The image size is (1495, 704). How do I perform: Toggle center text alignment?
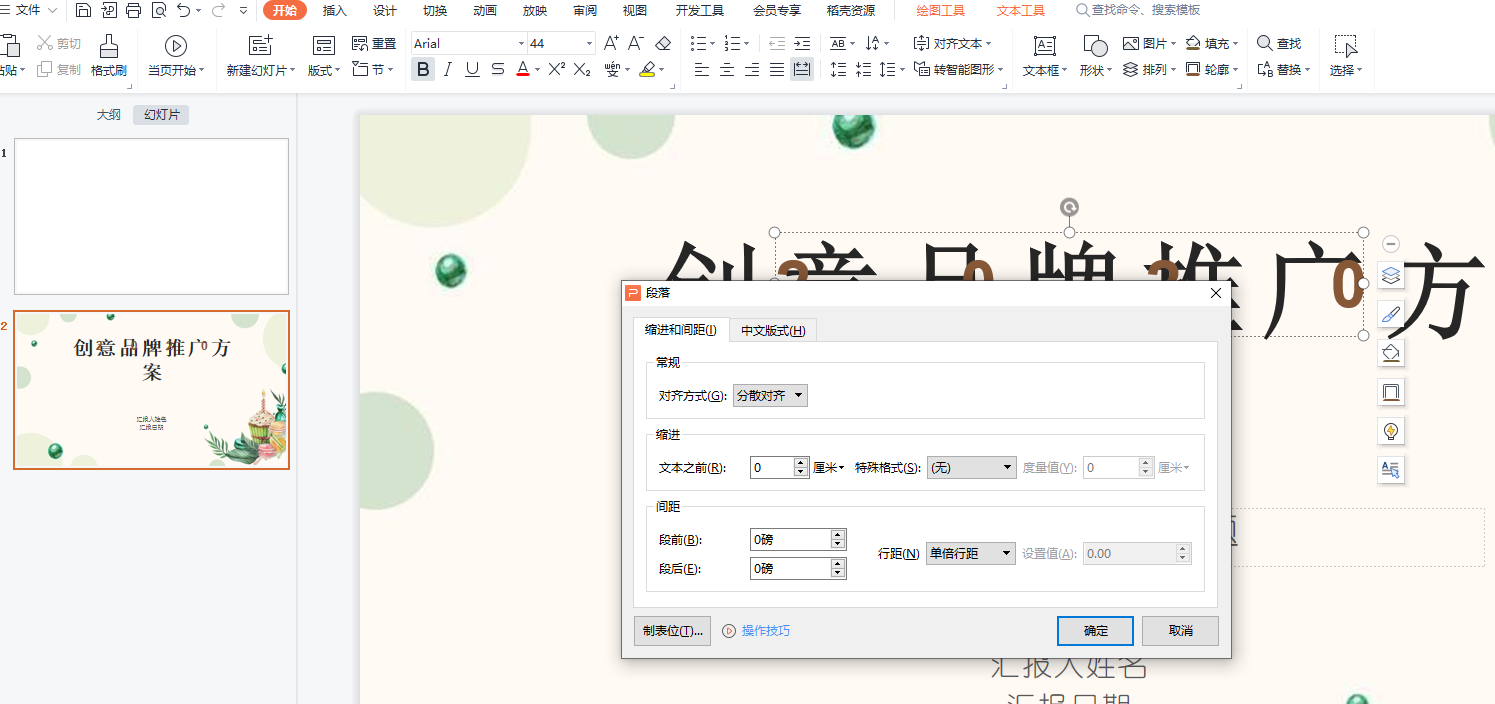coord(727,69)
